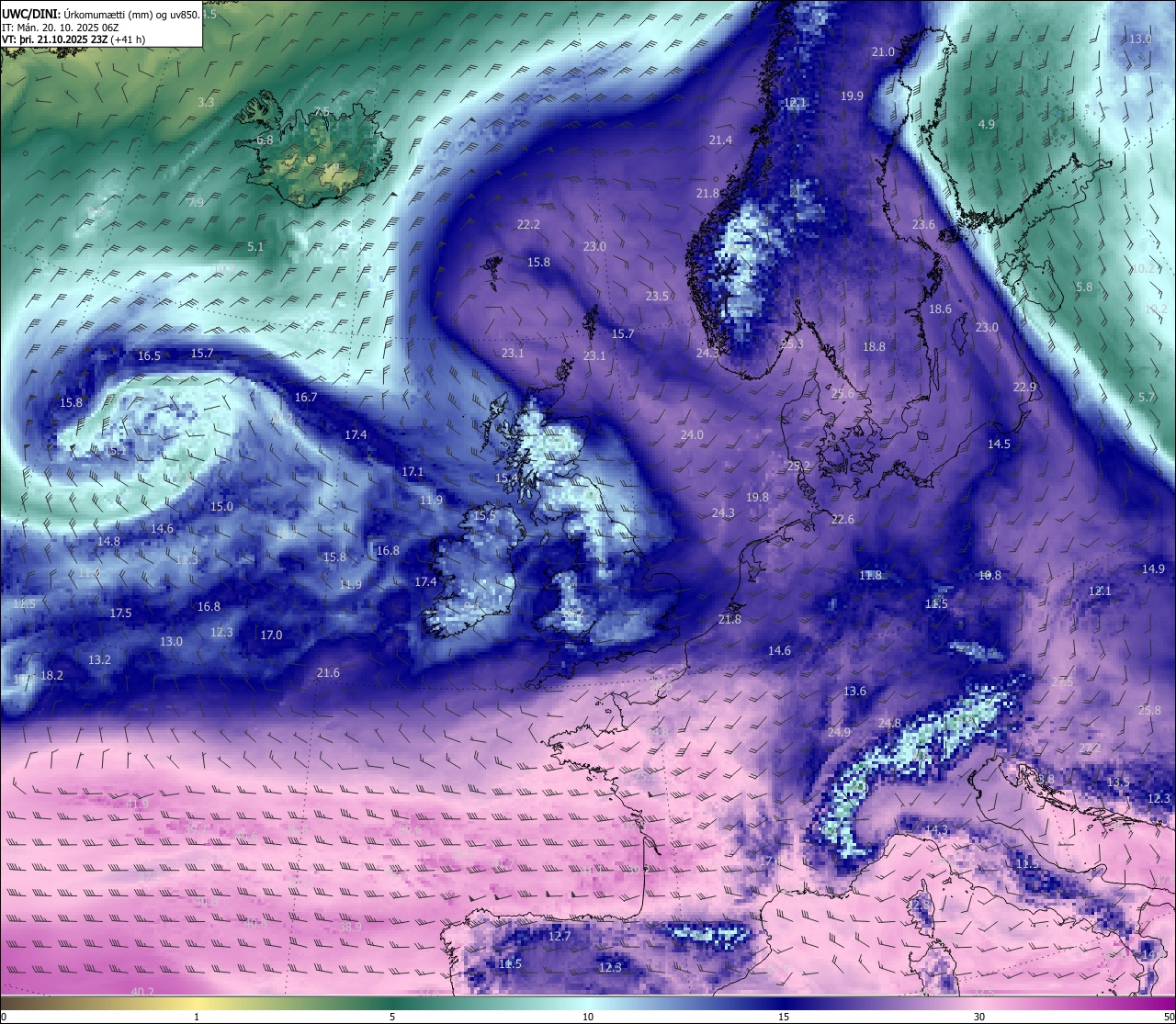This screenshot has height=1024, width=1176.
Task: Click the 0 label on the colour scale
Action: click(x=4, y=1017)
